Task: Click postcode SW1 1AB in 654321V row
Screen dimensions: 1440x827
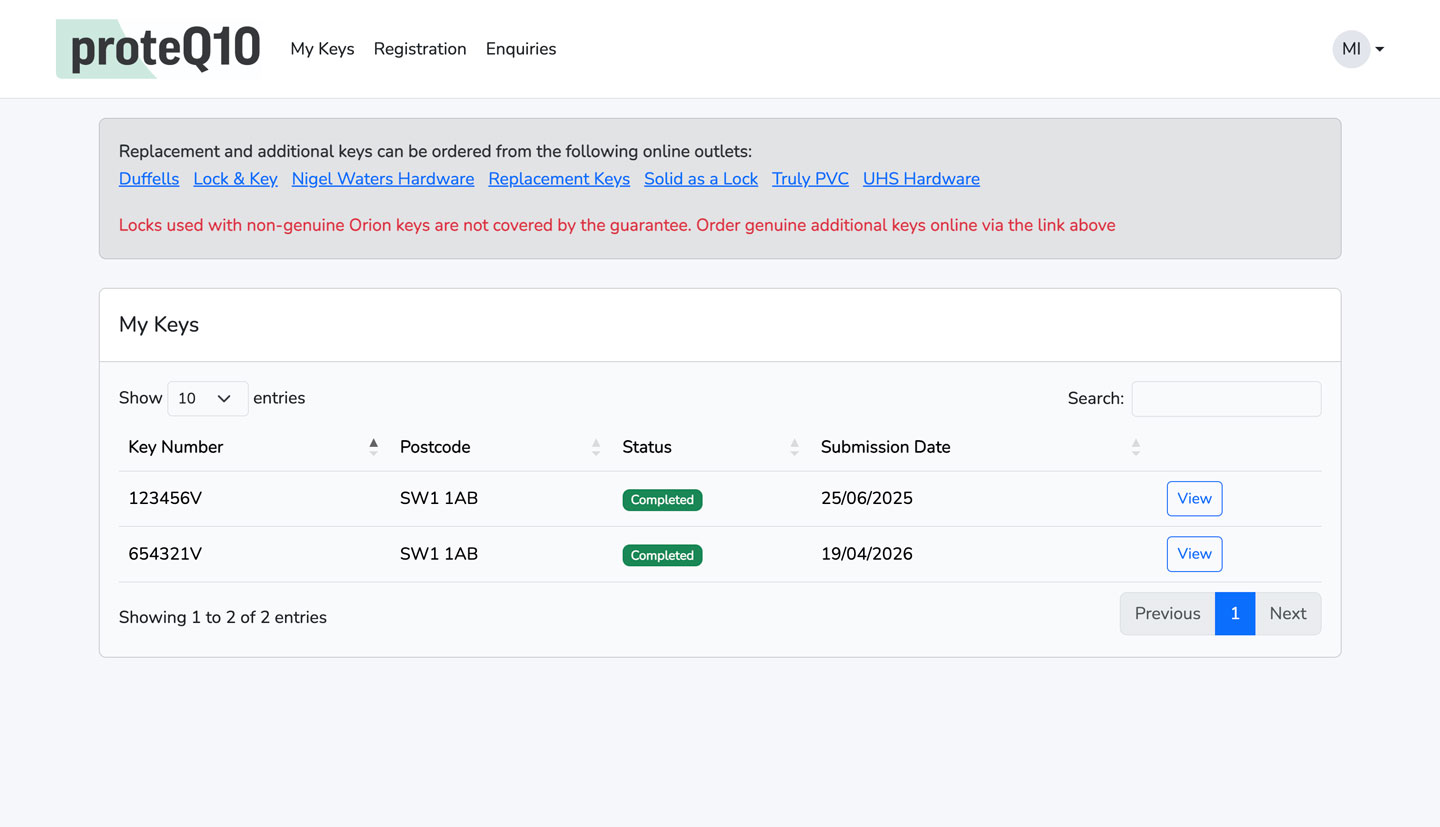Action: point(439,554)
